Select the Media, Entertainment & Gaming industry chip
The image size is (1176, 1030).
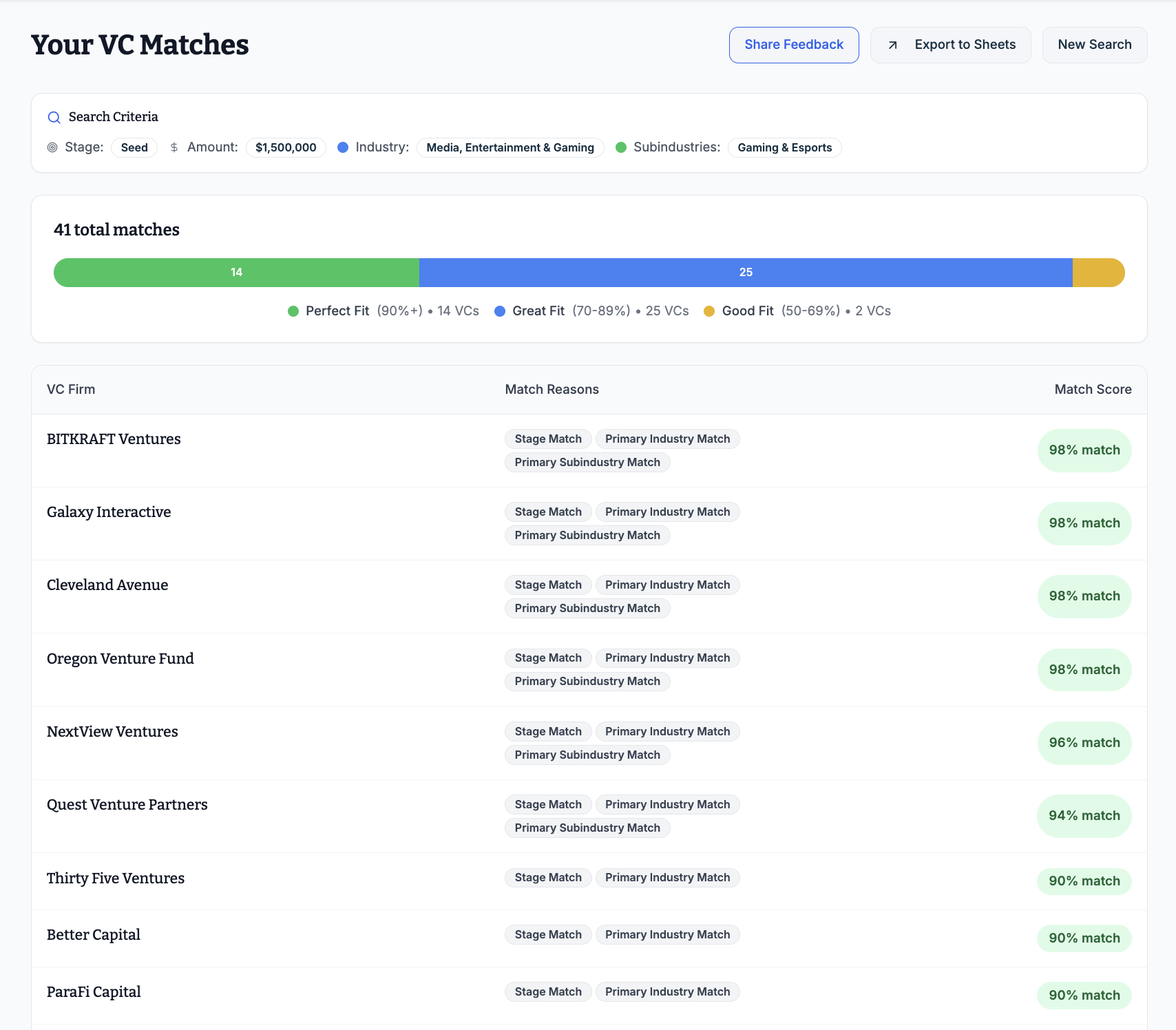[510, 147]
